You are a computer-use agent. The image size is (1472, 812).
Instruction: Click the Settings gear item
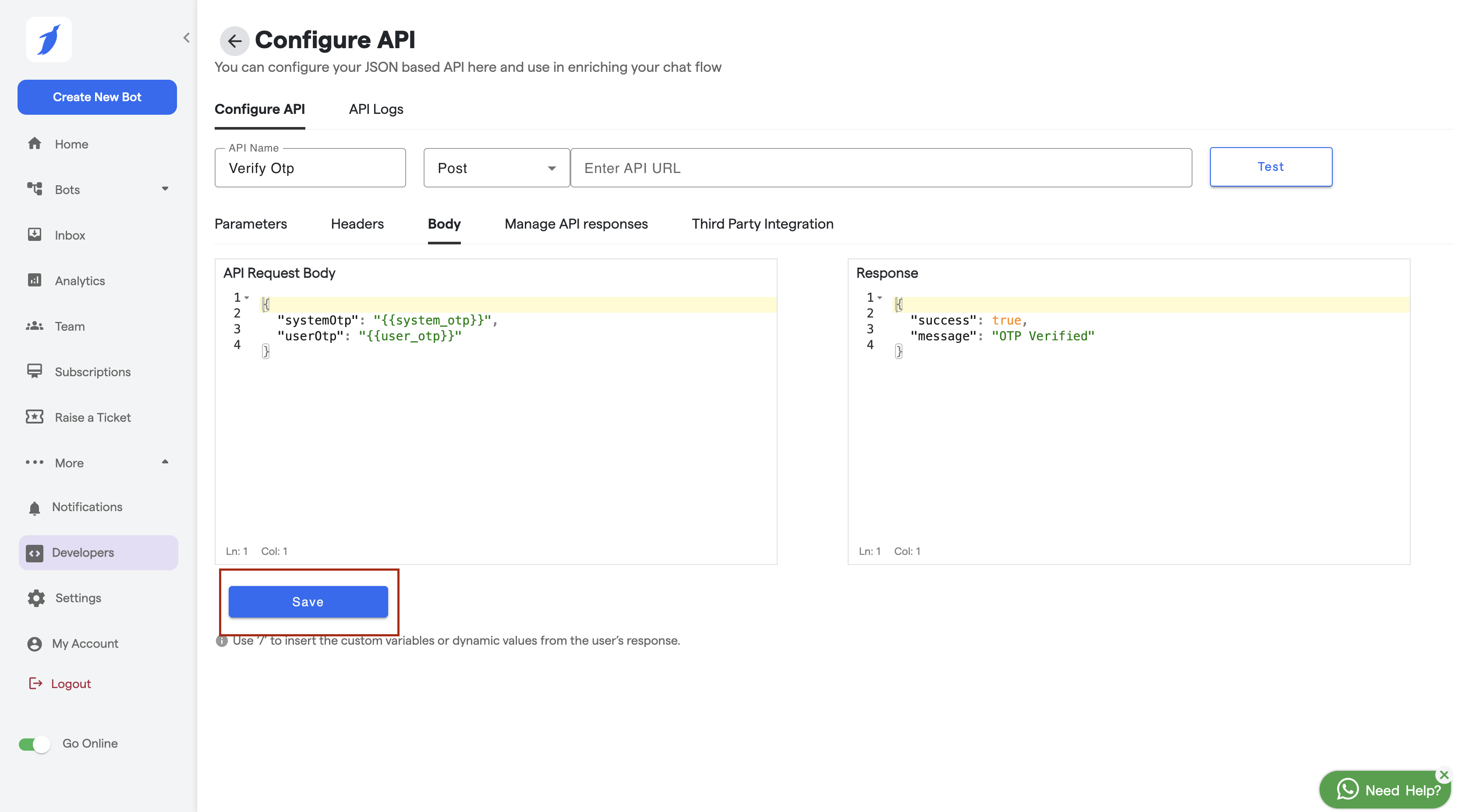tap(36, 598)
